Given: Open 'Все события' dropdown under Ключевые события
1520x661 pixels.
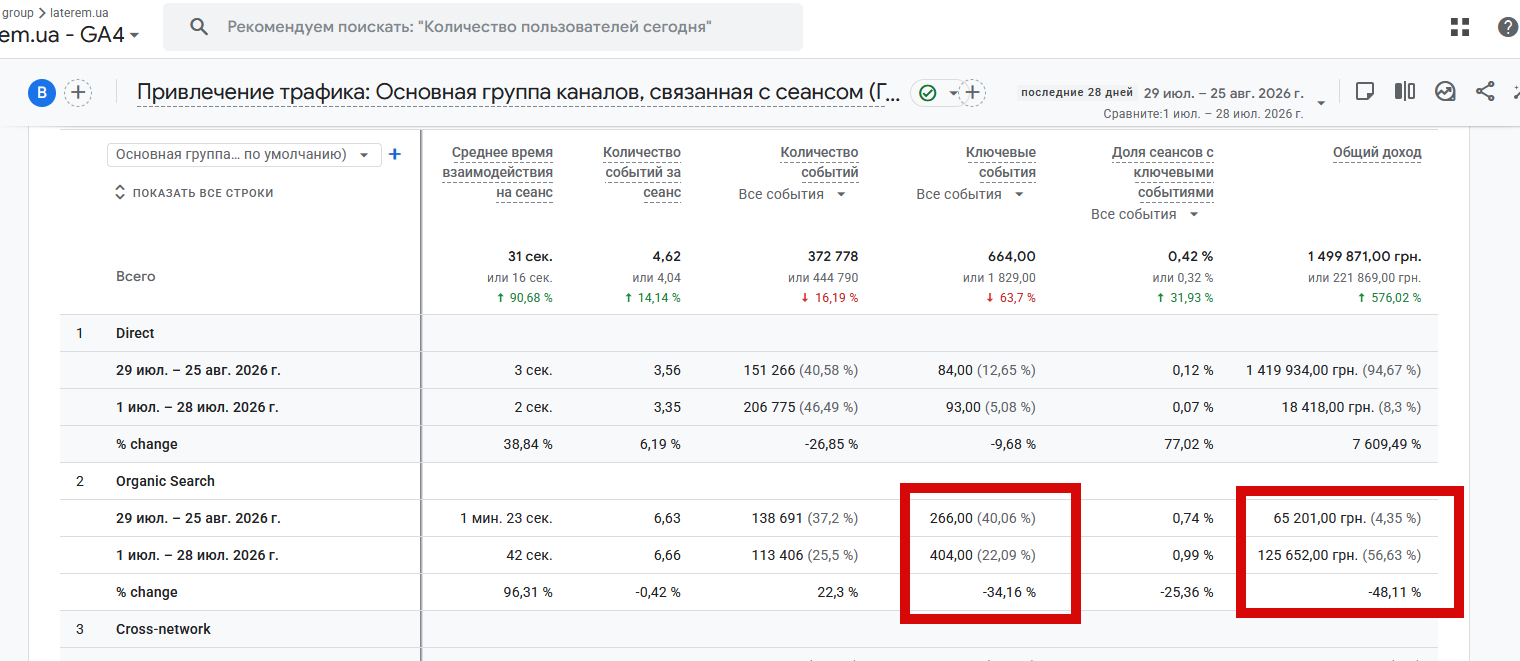Looking at the screenshot, I should pos(970,194).
